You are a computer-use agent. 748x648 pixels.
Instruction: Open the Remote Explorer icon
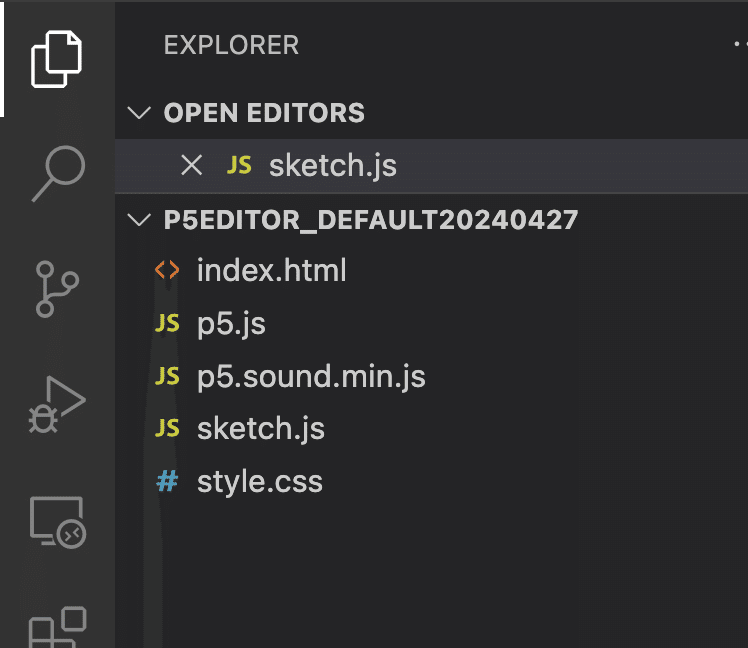tap(58, 523)
